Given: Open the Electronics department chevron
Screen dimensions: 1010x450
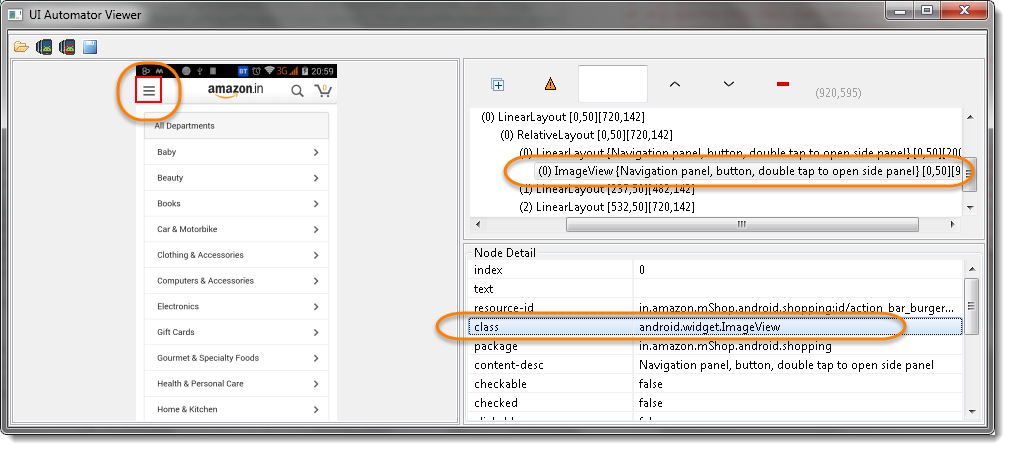Looking at the screenshot, I should coord(316,307).
